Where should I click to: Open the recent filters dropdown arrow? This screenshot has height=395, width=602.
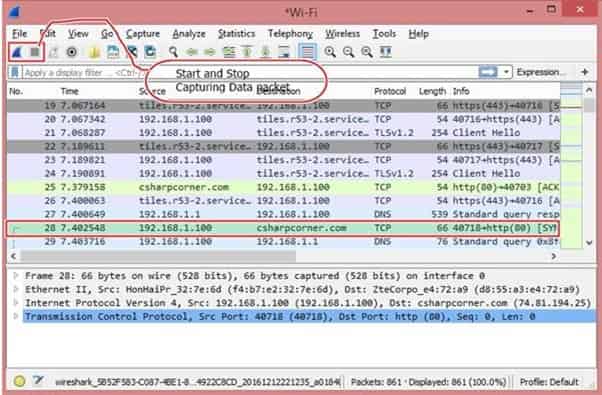click(x=506, y=72)
